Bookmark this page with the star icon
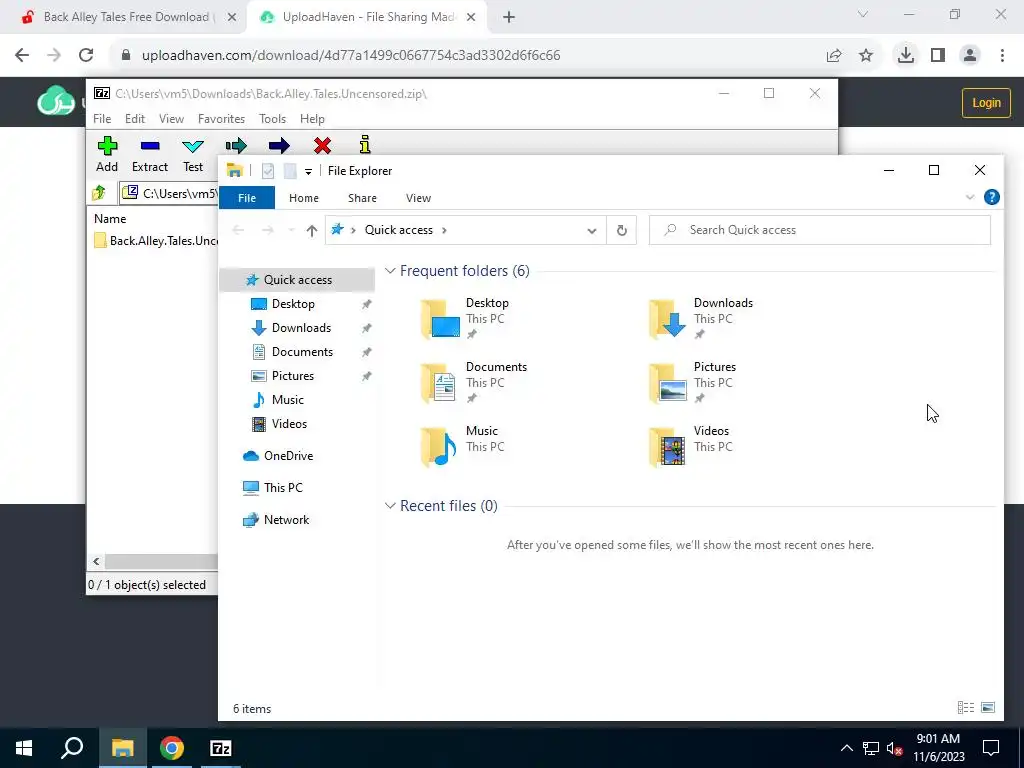1024x768 pixels. point(866,56)
